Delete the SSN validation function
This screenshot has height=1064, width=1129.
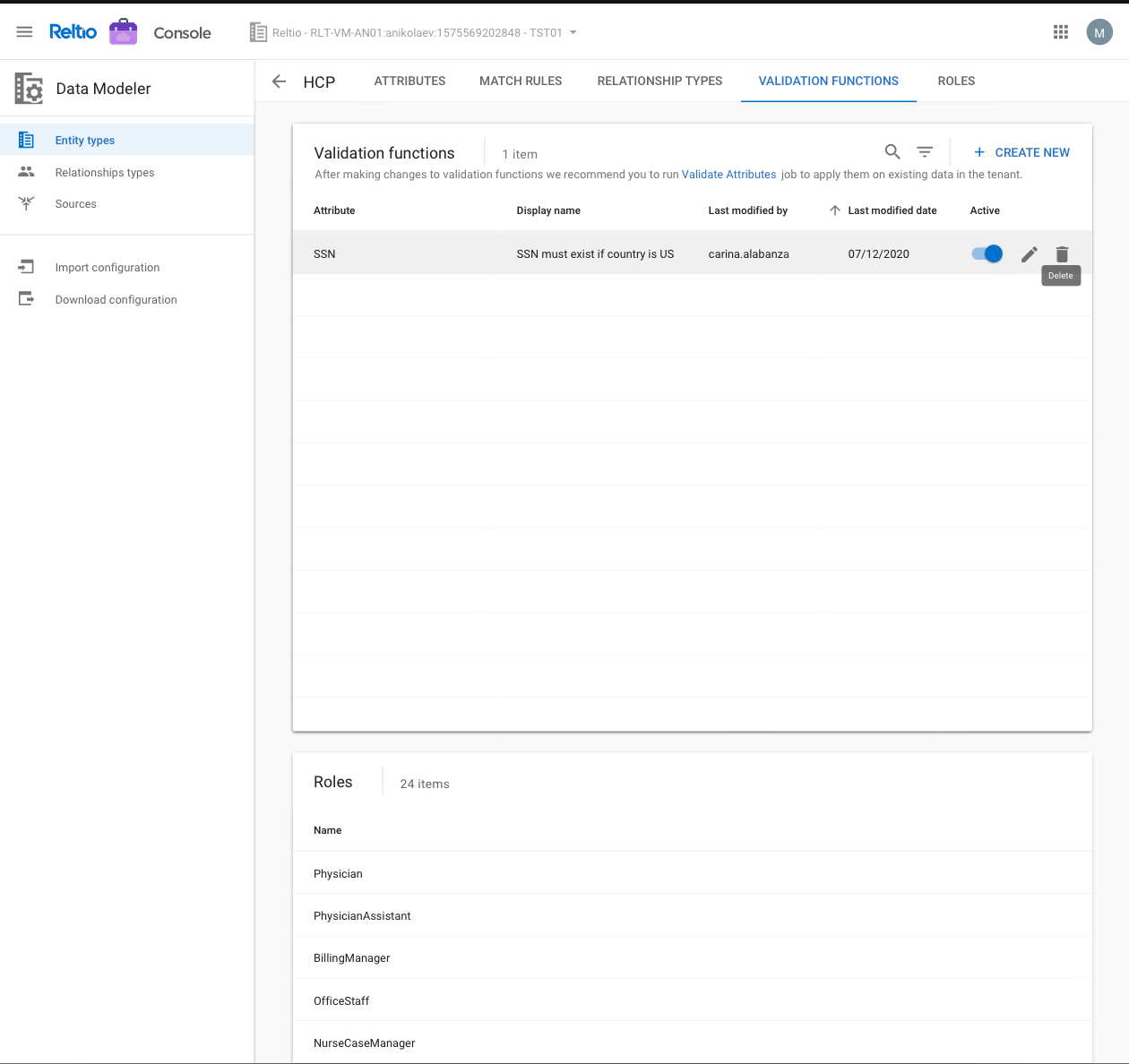tap(1062, 254)
